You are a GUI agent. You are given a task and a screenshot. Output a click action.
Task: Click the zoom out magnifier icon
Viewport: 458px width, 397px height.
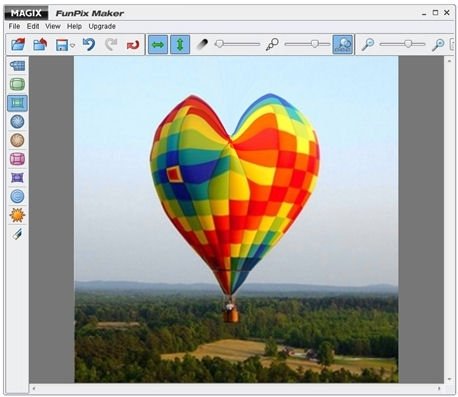368,44
